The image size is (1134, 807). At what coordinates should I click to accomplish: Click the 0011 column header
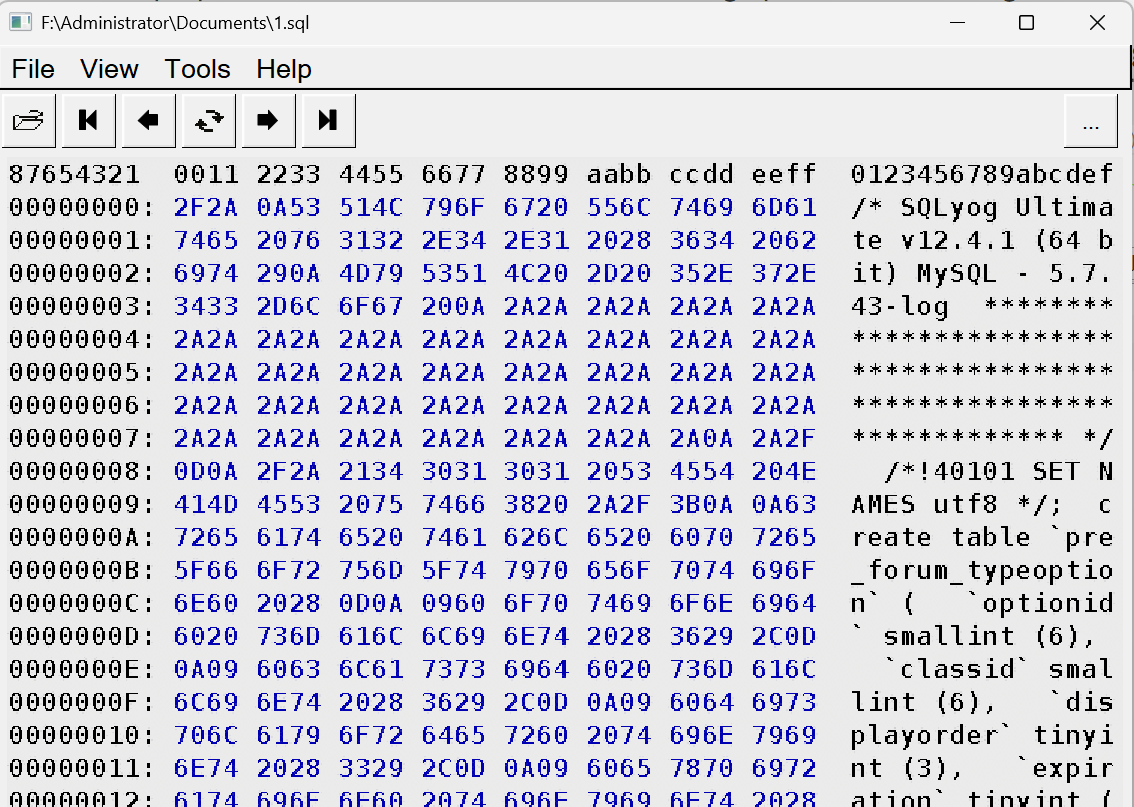(206, 173)
